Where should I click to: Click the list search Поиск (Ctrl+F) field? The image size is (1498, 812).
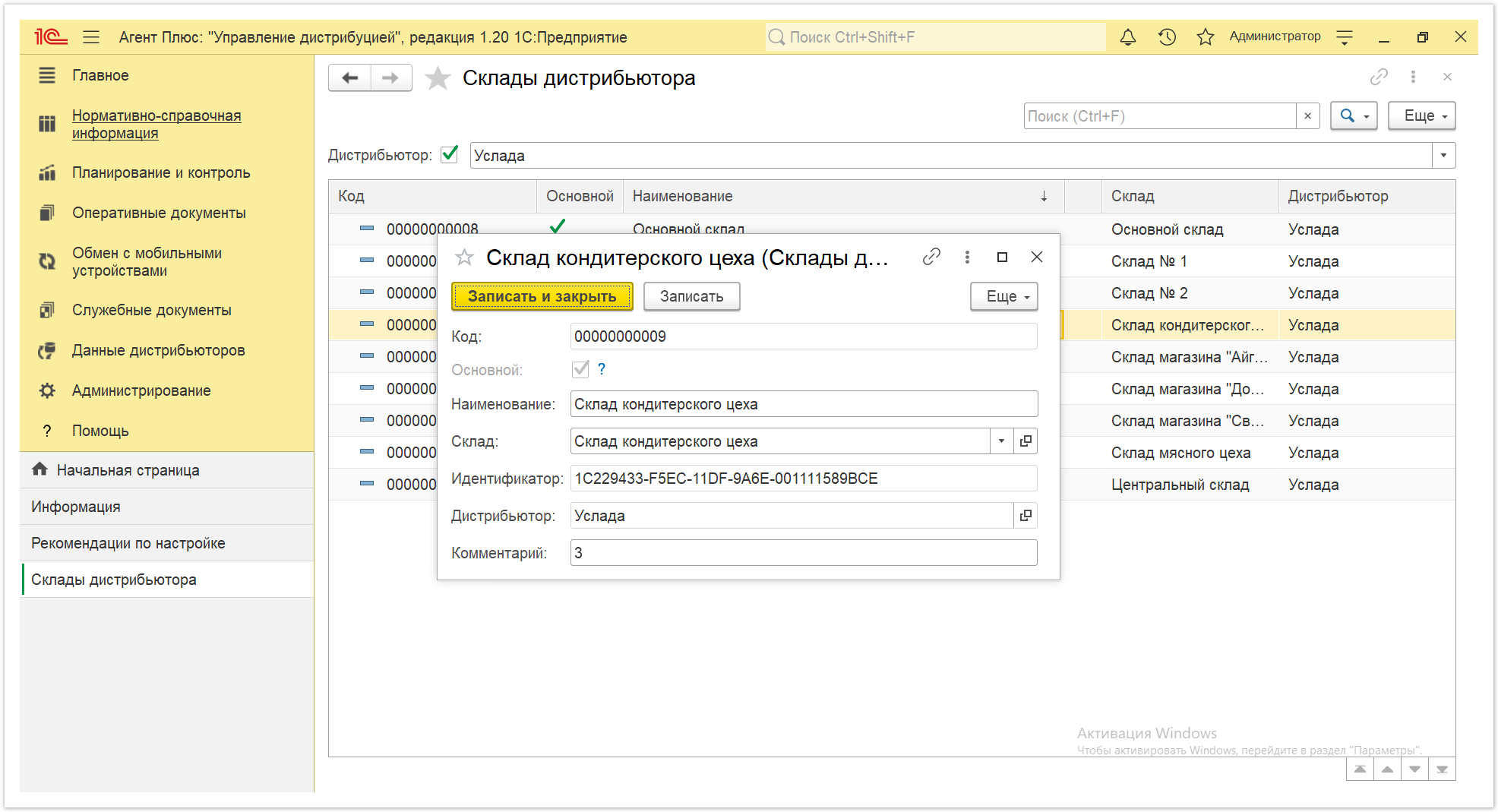[x=1160, y=116]
